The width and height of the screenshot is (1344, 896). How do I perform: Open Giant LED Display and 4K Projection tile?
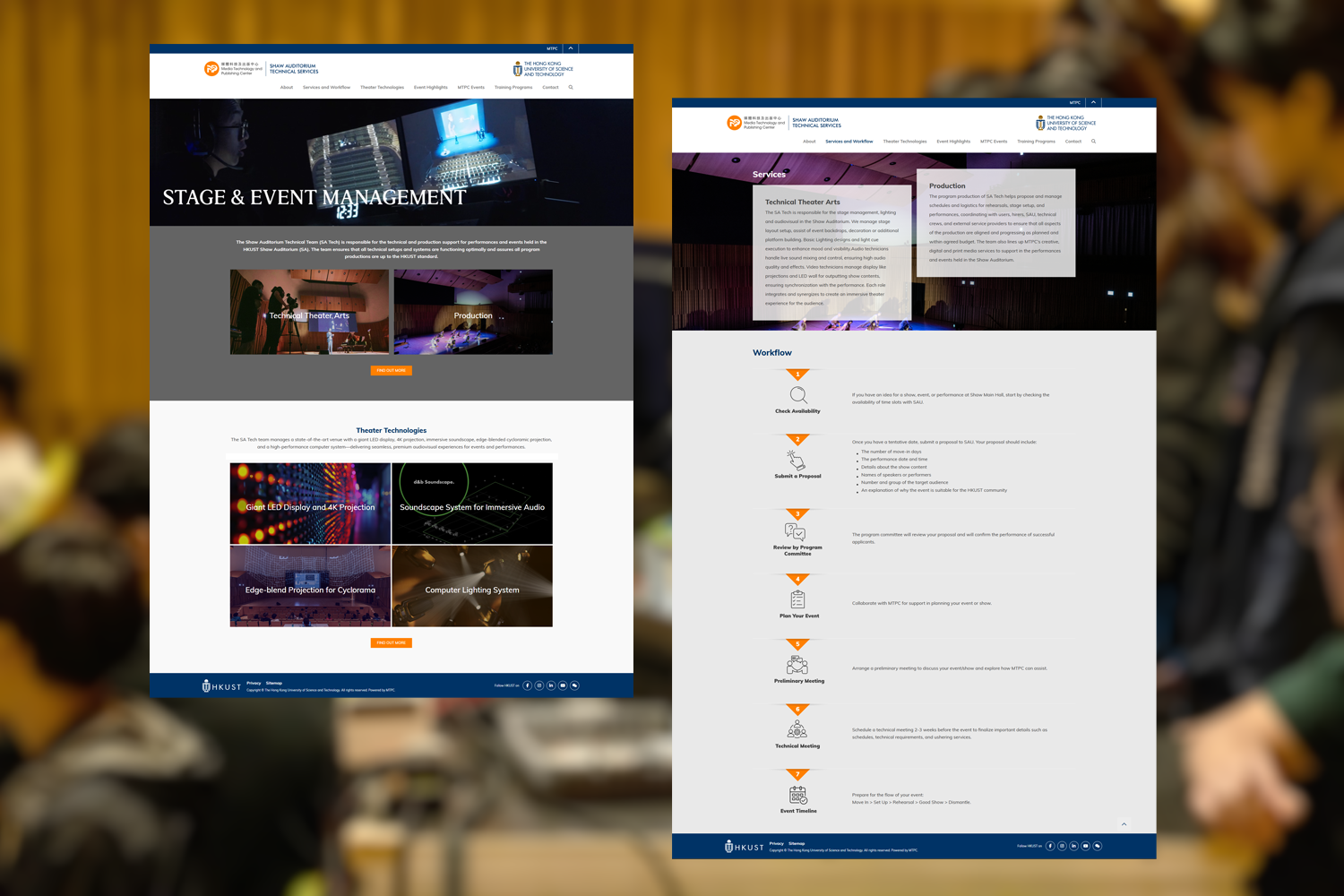click(310, 504)
